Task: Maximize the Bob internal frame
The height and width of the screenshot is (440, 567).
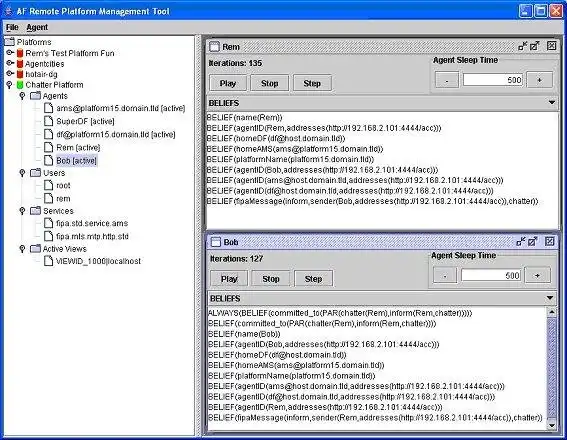Action: pyautogui.click(x=533, y=241)
